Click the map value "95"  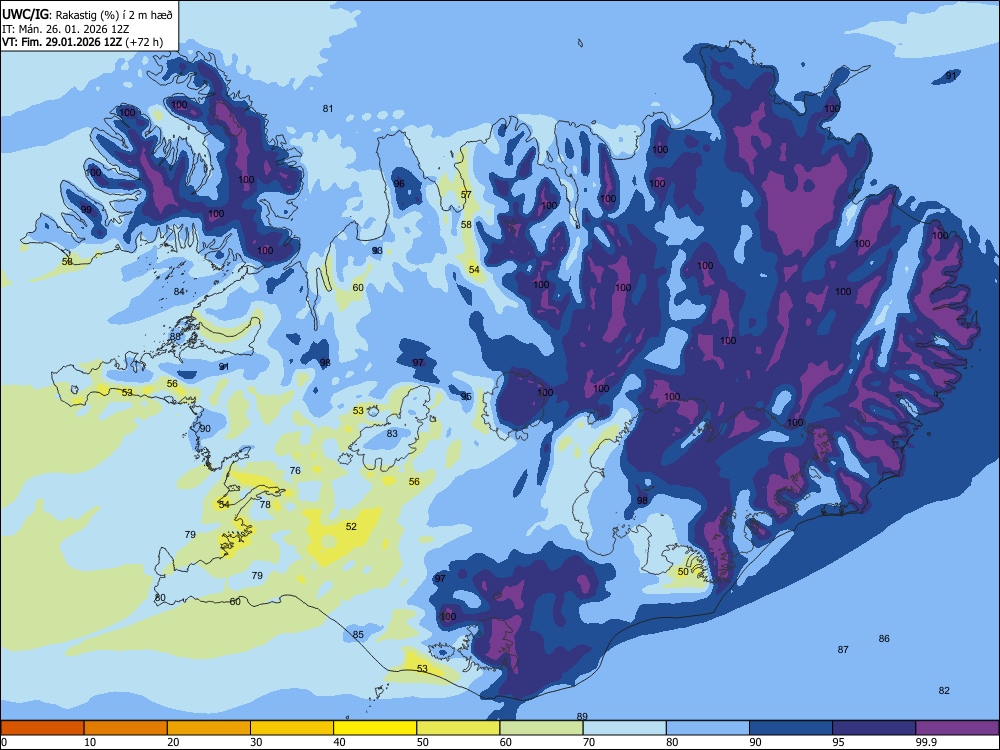(x=466, y=397)
